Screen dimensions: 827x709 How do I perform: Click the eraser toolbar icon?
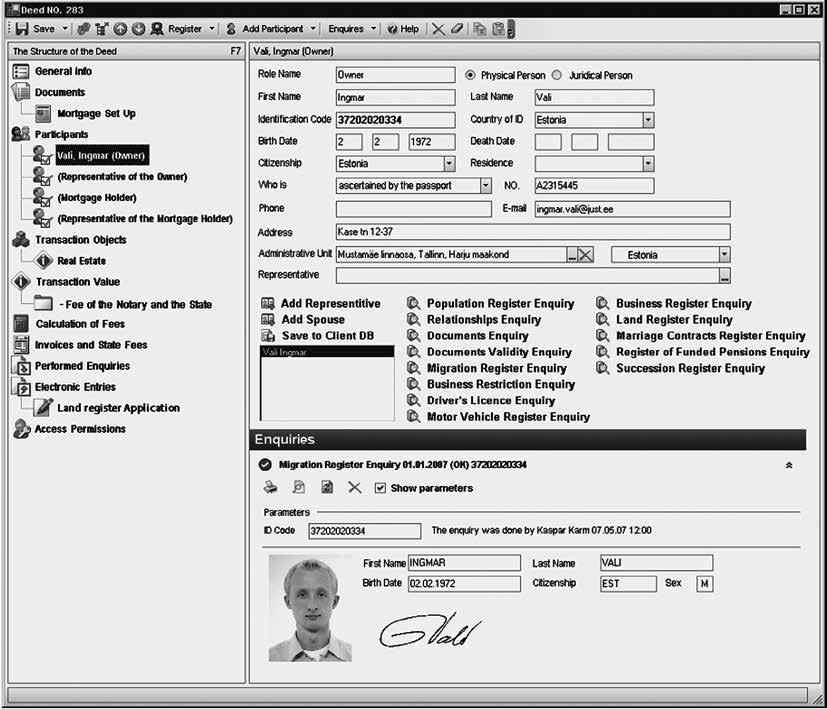pos(457,28)
